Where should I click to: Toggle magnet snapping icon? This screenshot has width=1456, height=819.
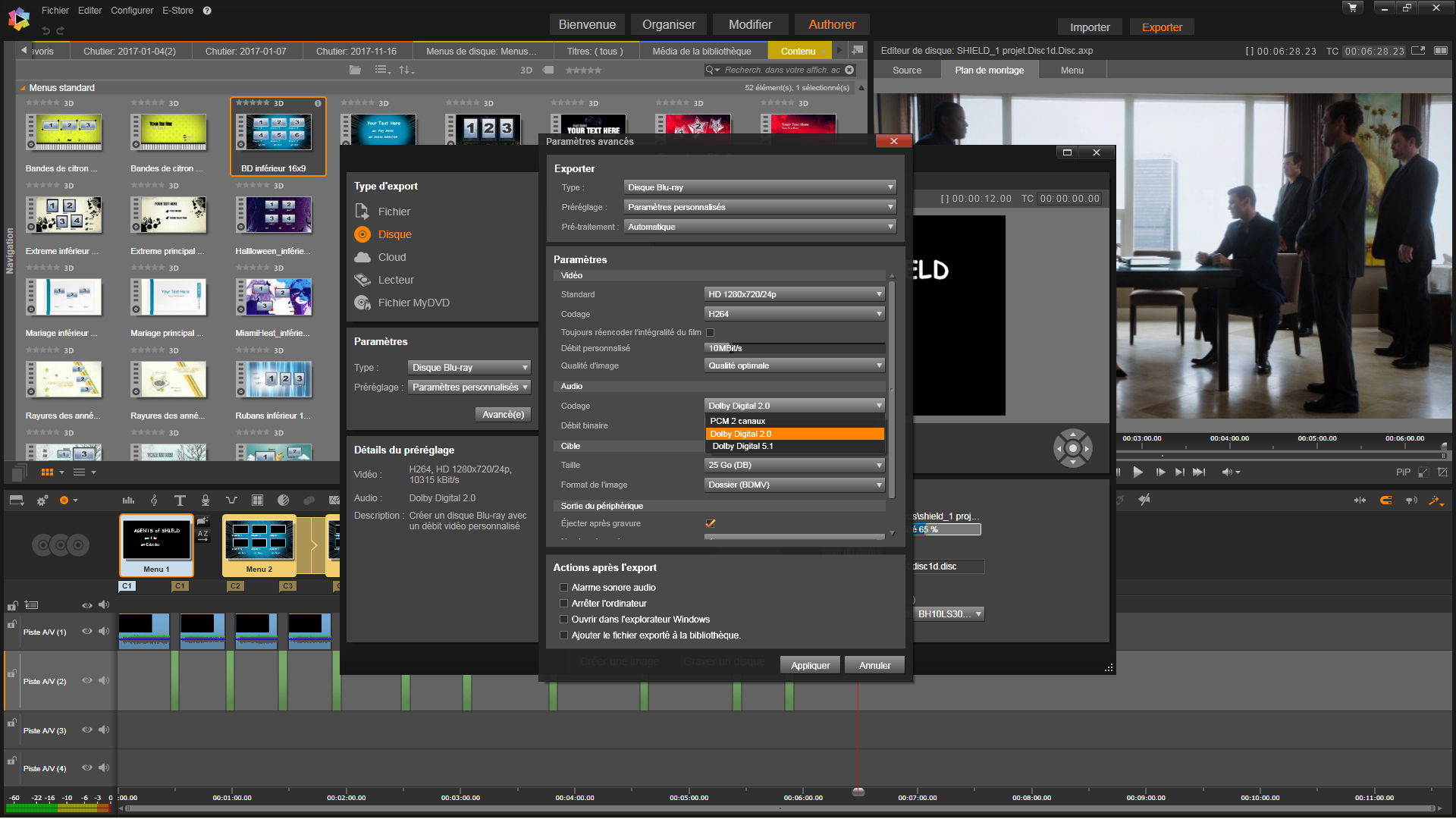1385,500
